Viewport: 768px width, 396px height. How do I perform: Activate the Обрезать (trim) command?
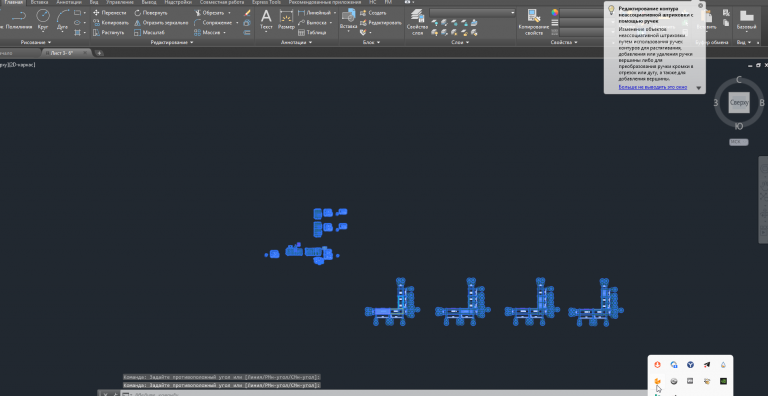(209, 13)
